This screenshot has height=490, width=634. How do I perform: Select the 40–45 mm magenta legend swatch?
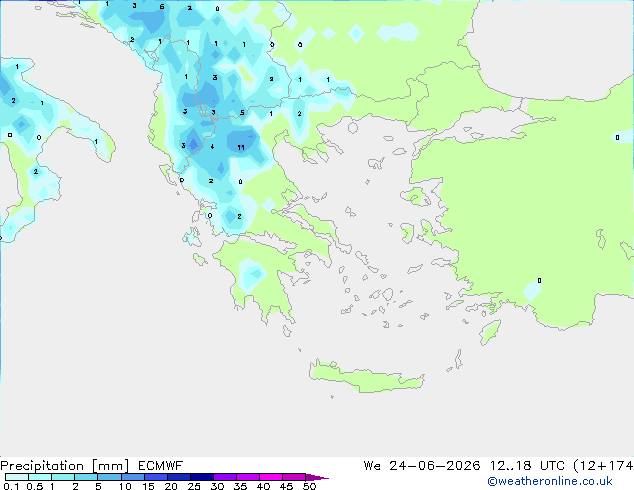point(271,477)
